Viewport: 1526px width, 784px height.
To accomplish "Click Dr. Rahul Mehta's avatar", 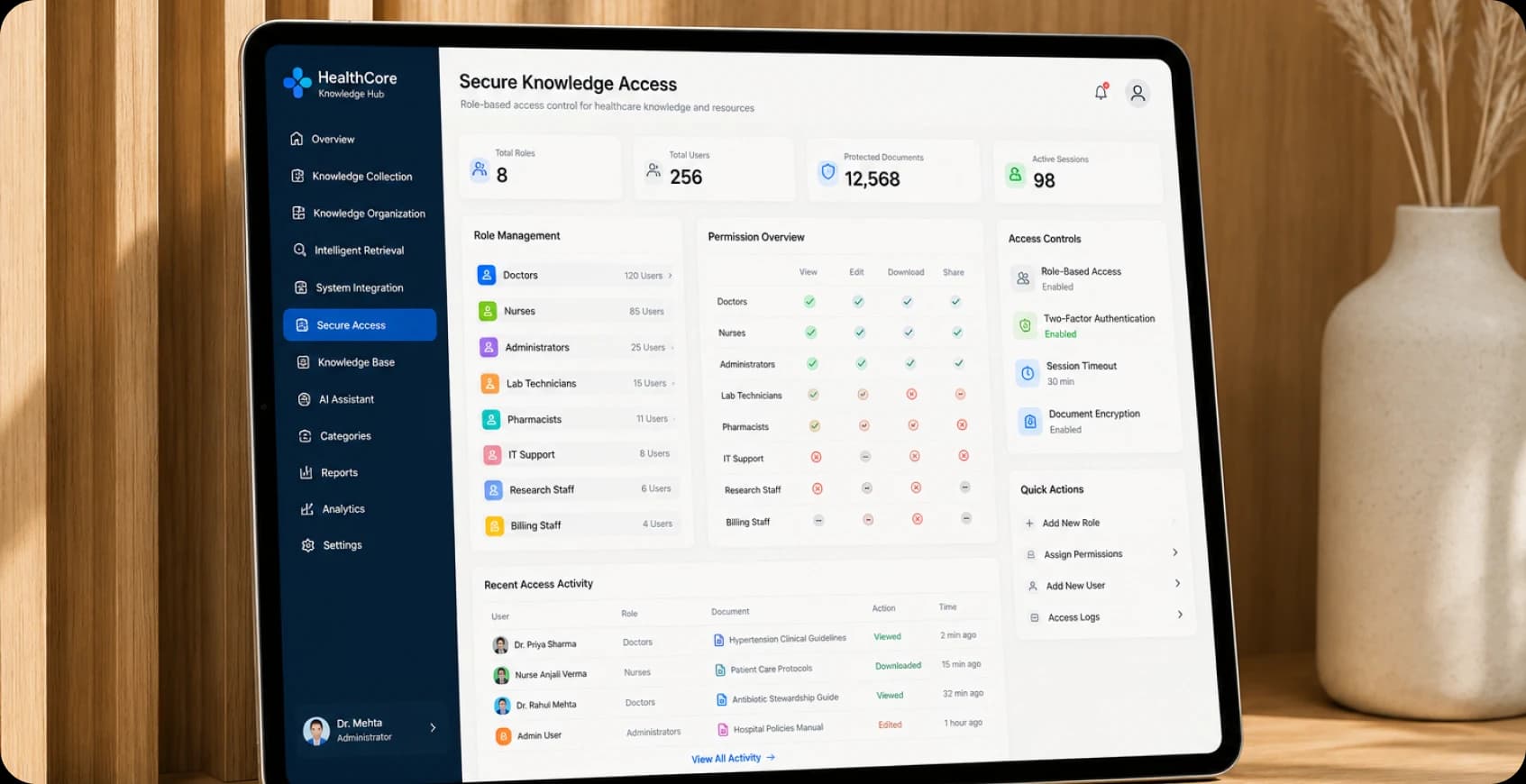I will (502, 706).
